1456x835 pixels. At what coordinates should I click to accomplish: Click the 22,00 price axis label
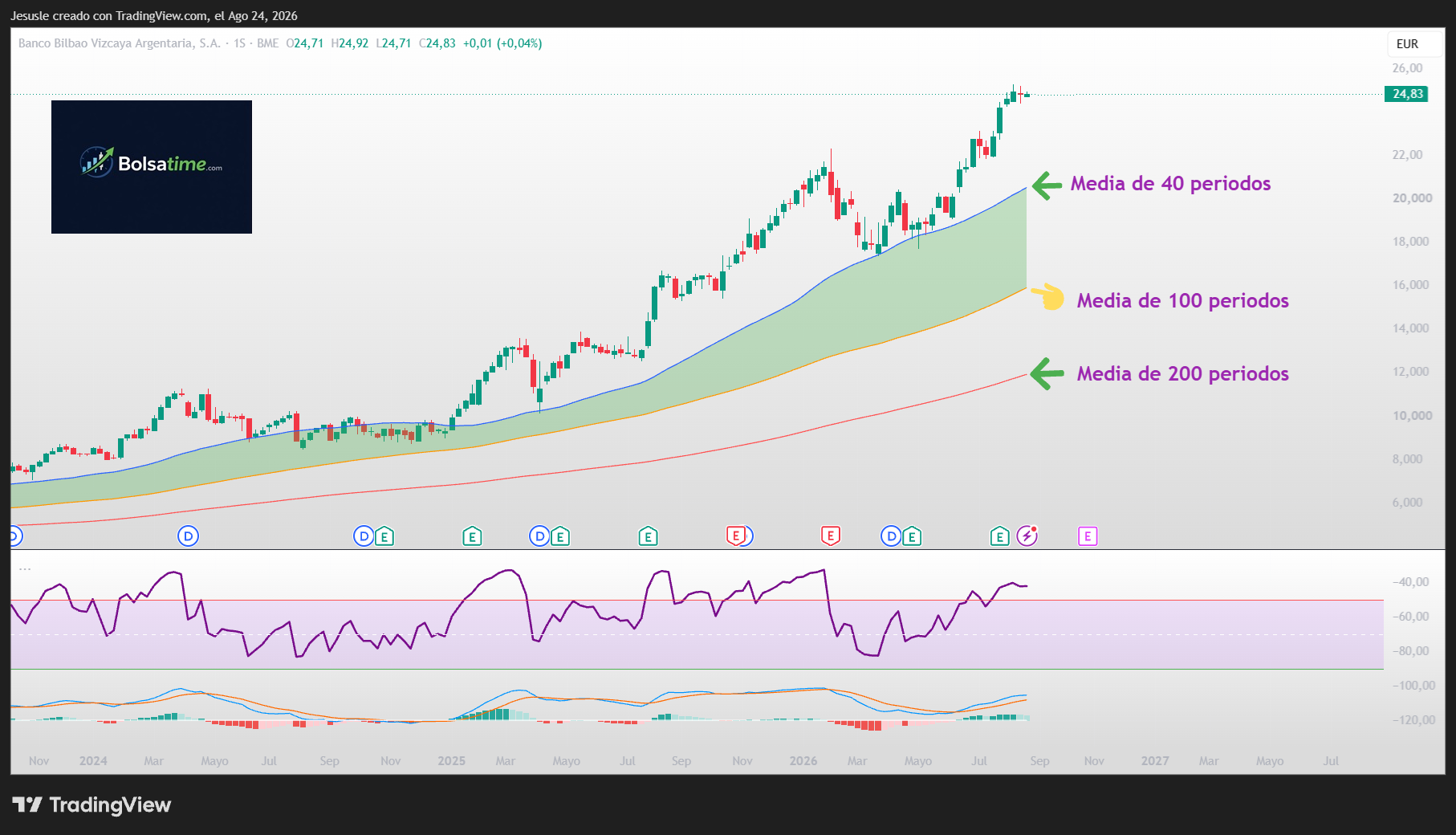(1407, 155)
